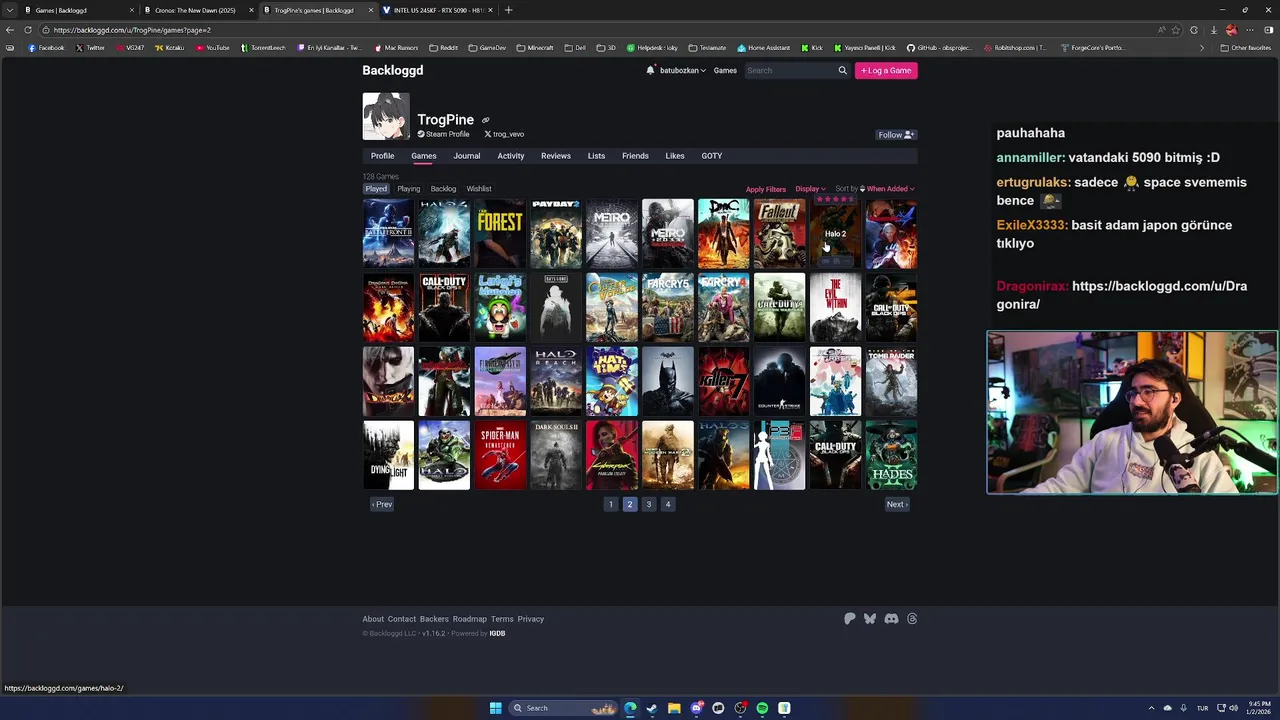Image resolution: width=1280 pixels, height=720 pixels.
Task: Open Kotaku bookmark in bookmarks bar
Action: (x=170, y=47)
